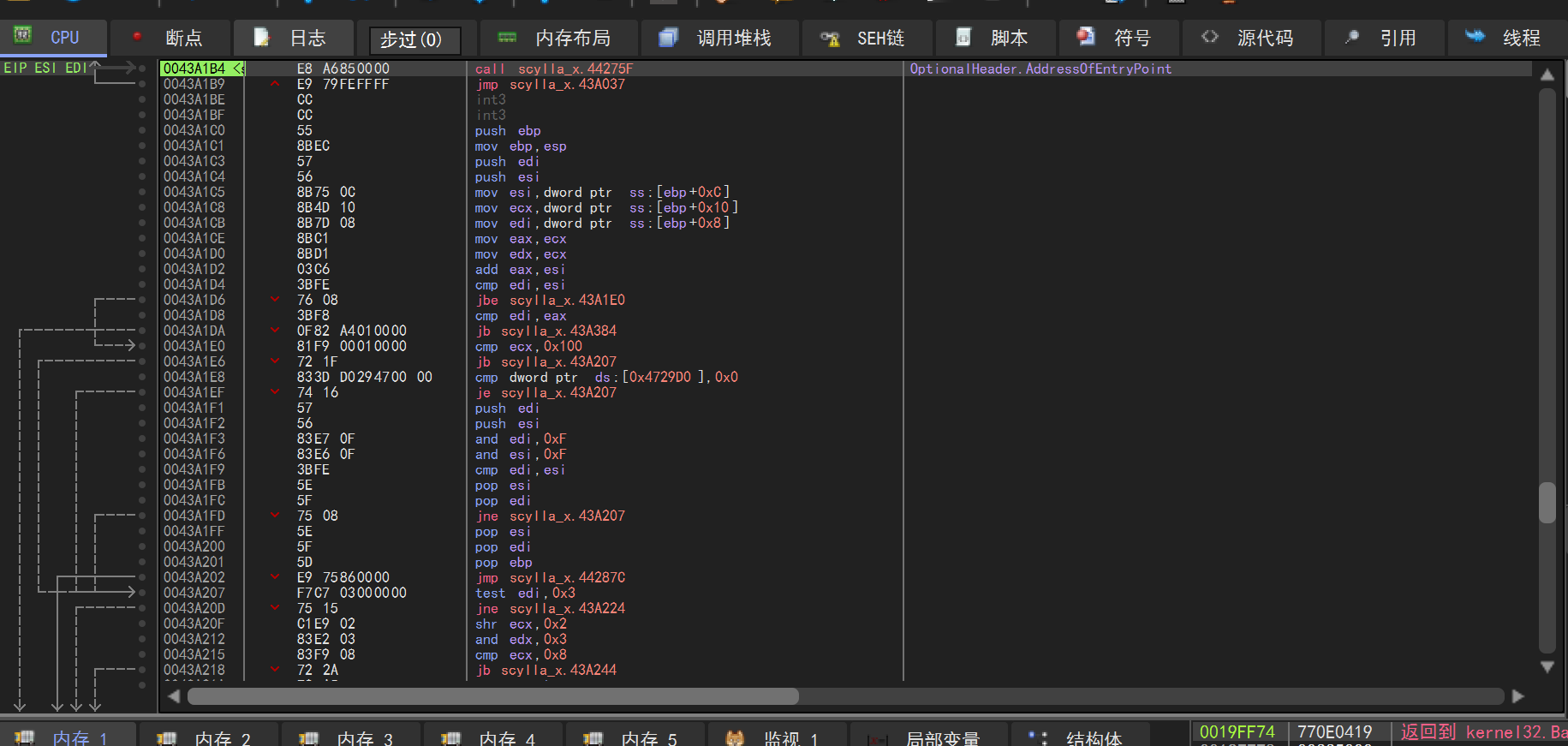This screenshot has width=1568, height=746.
Task: Select the 'je scylla_x.43A207' instruction
Action: pyautogui.click(x=546, y=392)
